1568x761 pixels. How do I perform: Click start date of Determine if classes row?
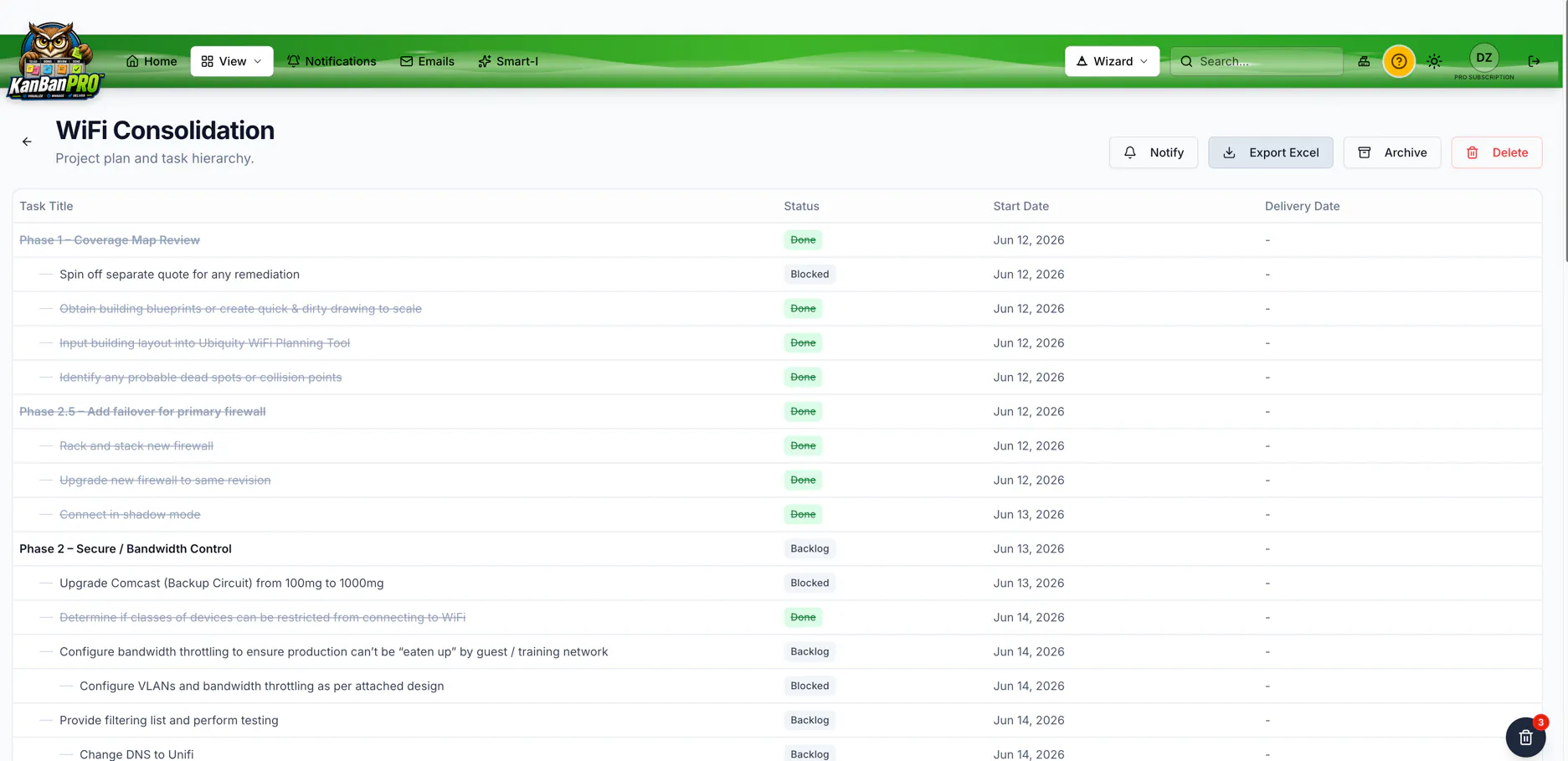(x=1029, y=618)
